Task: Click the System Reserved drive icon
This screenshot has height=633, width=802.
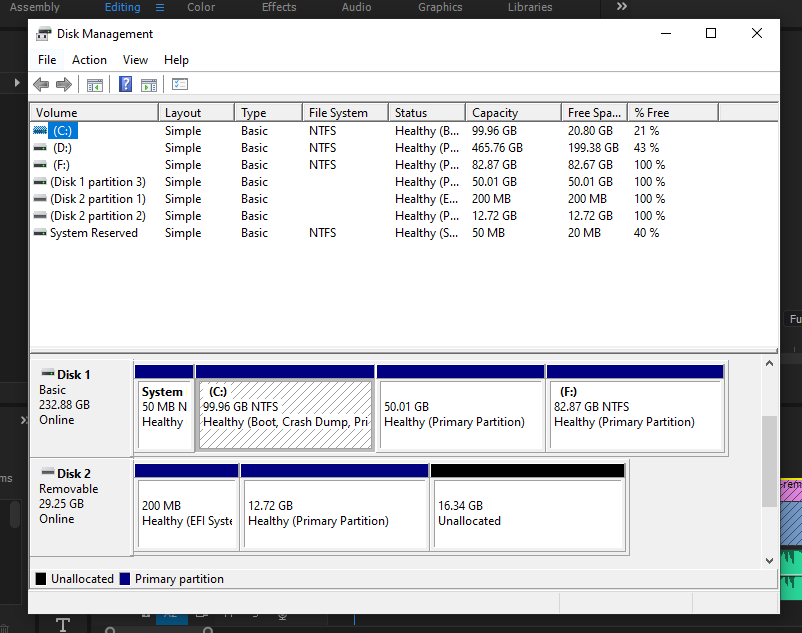Action: coord(40,233)
